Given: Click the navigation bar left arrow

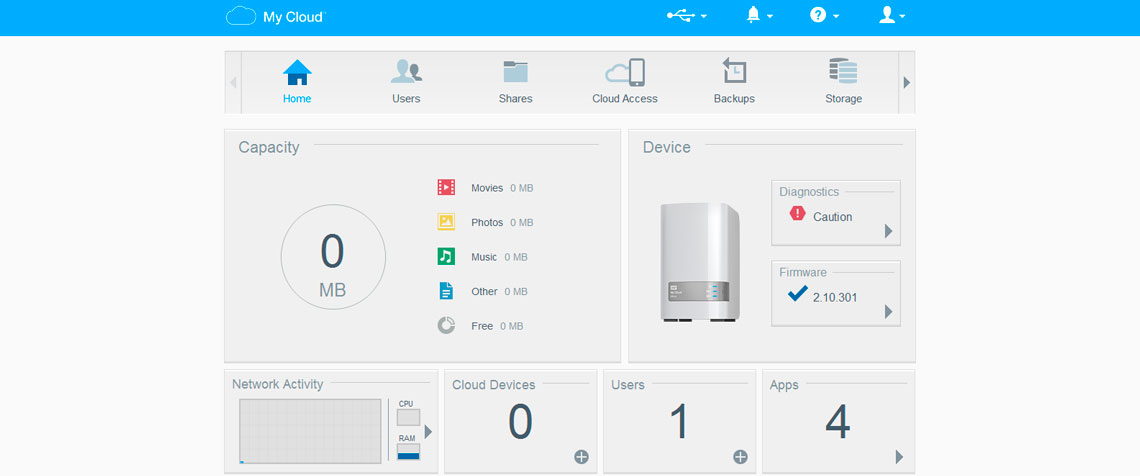Looking at the screenshot, I should click(x=233, y=82).
